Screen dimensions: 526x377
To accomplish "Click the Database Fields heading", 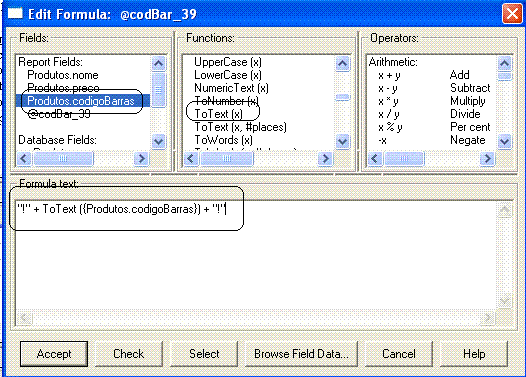I will click(57, 140).
